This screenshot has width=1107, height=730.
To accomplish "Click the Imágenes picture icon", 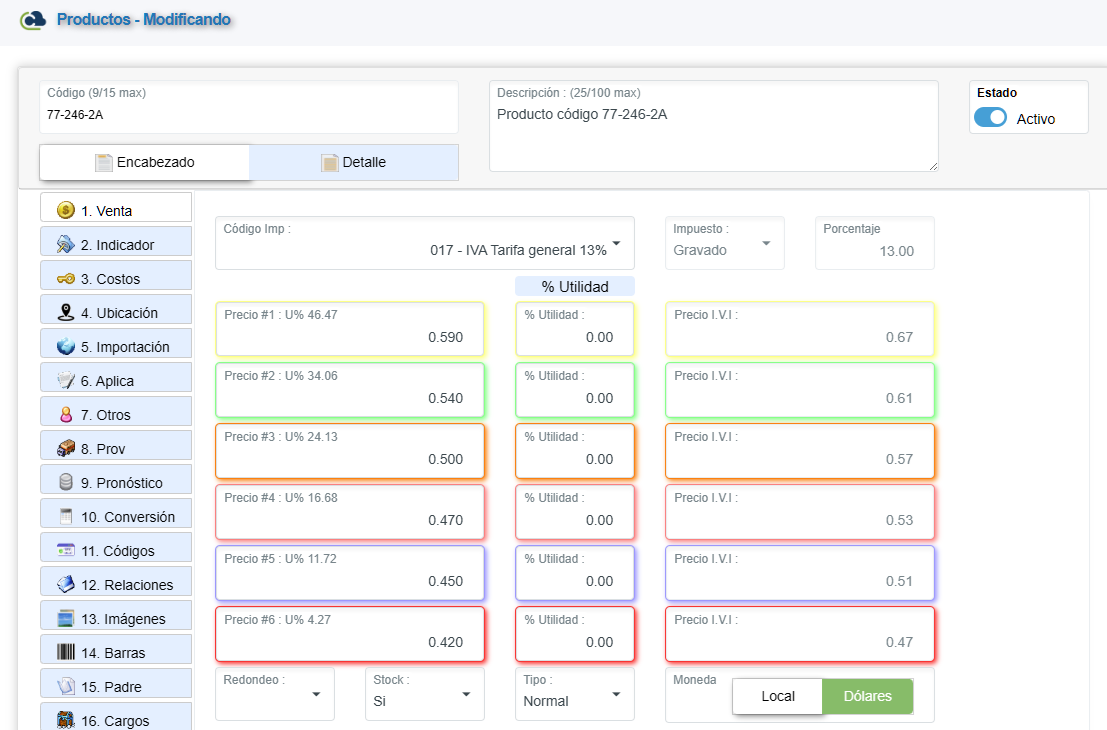I will 66,618.
